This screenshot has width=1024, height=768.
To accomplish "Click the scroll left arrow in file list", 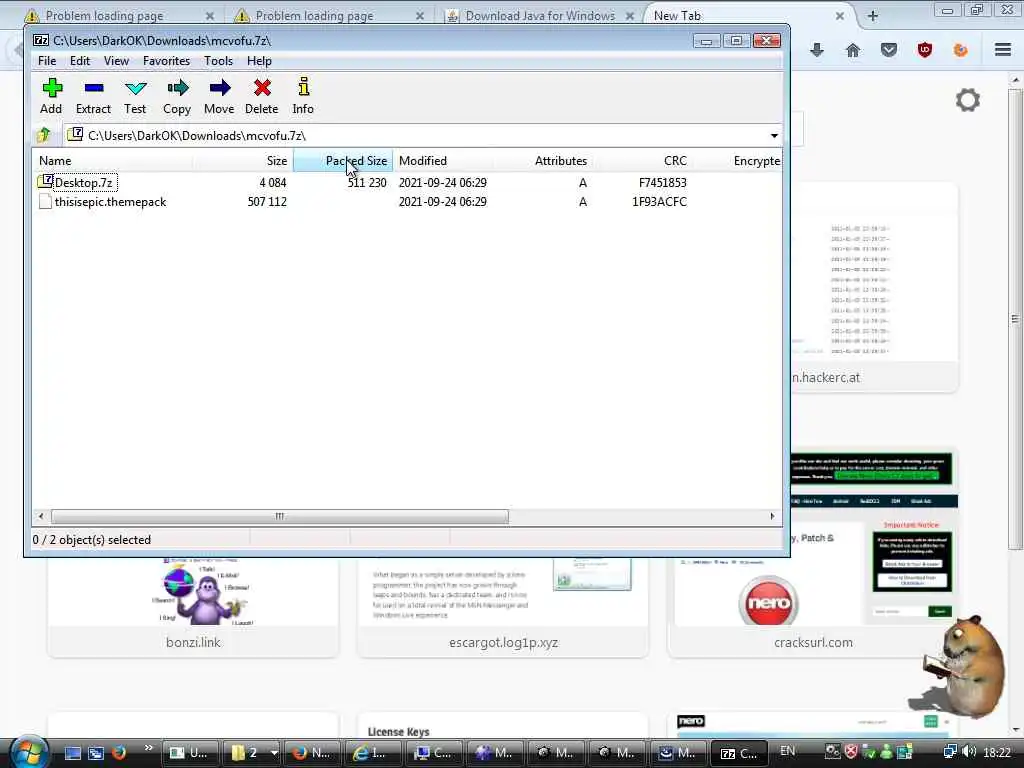I will [x=41, y=516].
